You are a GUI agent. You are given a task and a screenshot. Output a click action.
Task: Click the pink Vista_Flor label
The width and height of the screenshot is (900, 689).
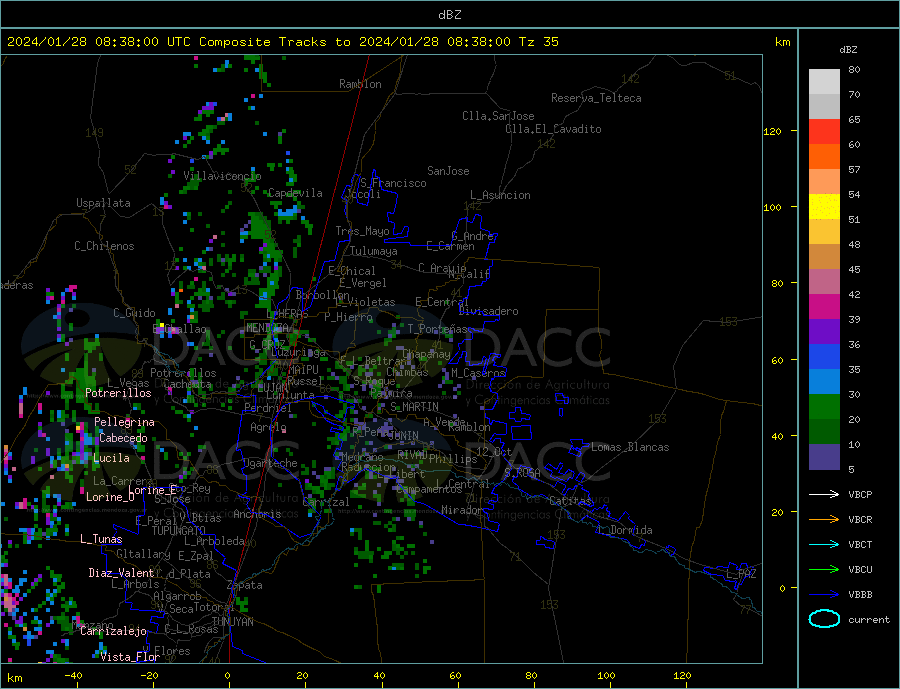pos(130,657)
